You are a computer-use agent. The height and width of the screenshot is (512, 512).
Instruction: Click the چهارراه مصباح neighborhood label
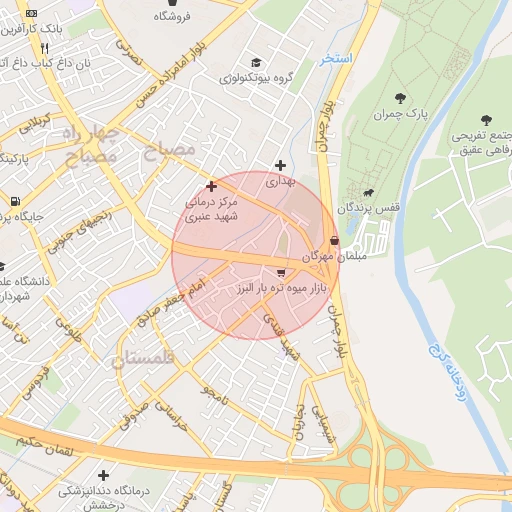point(91,145)
